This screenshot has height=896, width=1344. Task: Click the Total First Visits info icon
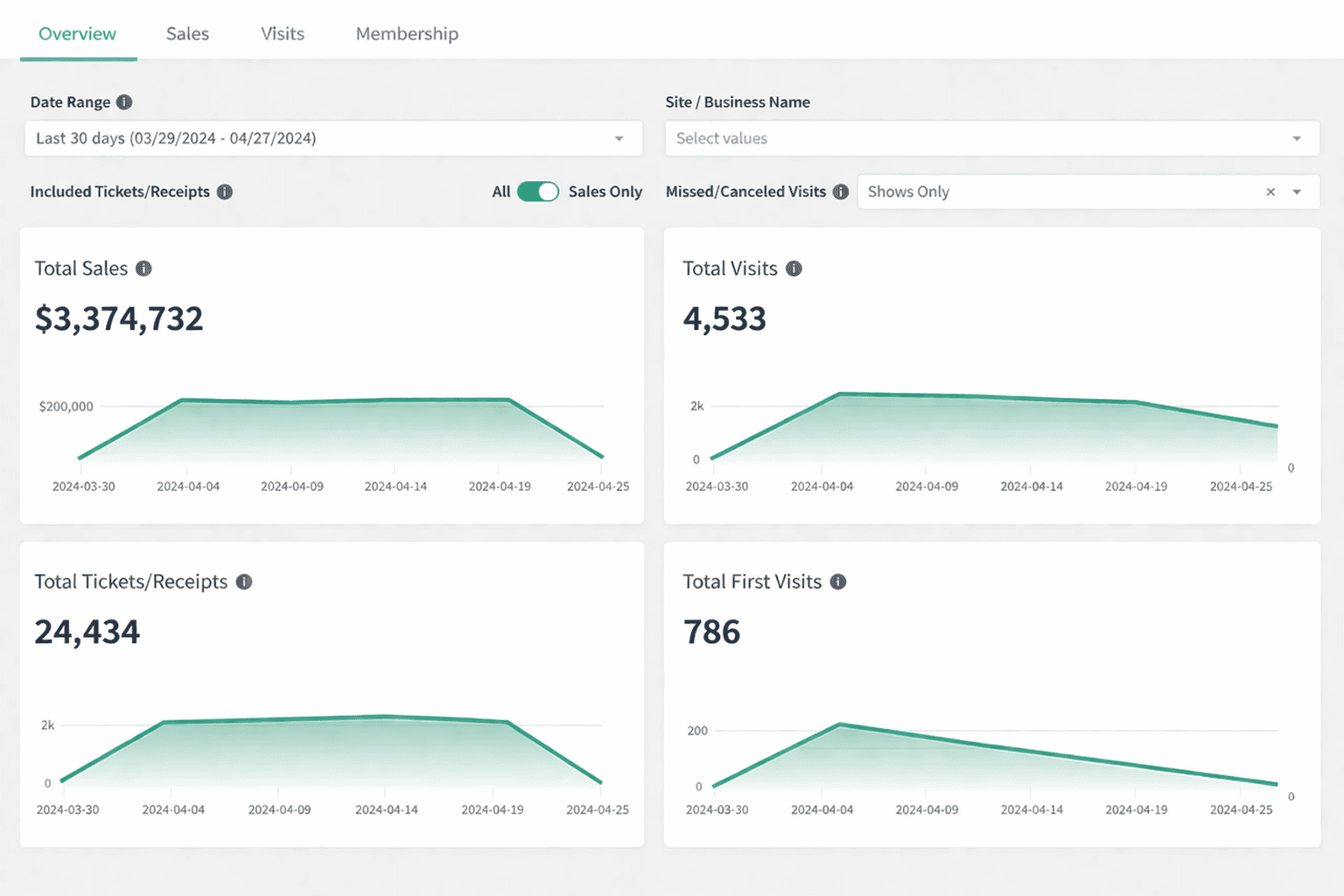838,582
